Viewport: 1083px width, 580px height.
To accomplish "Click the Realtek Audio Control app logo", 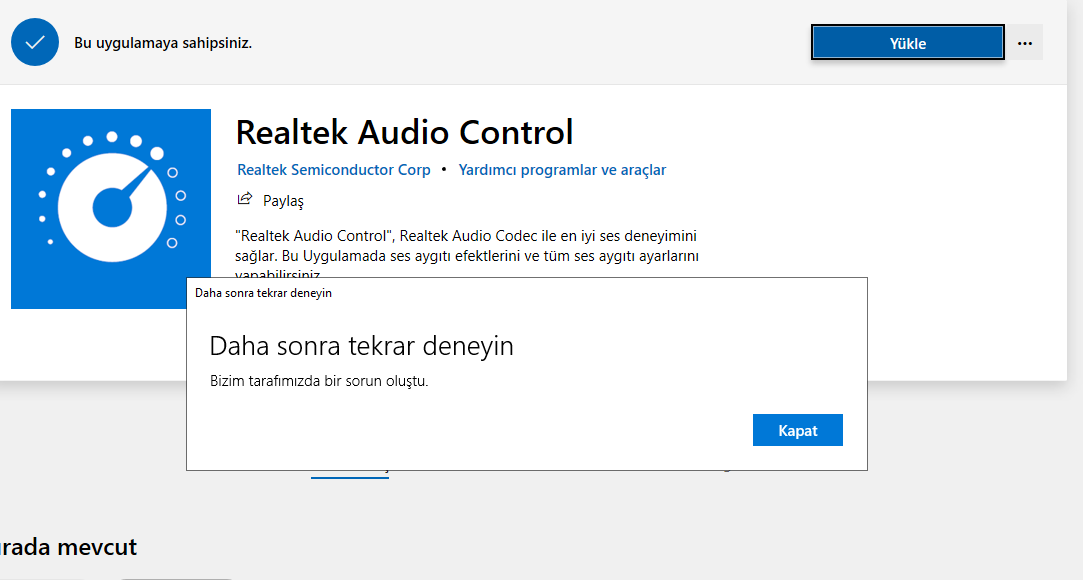I will click(111, 209).
